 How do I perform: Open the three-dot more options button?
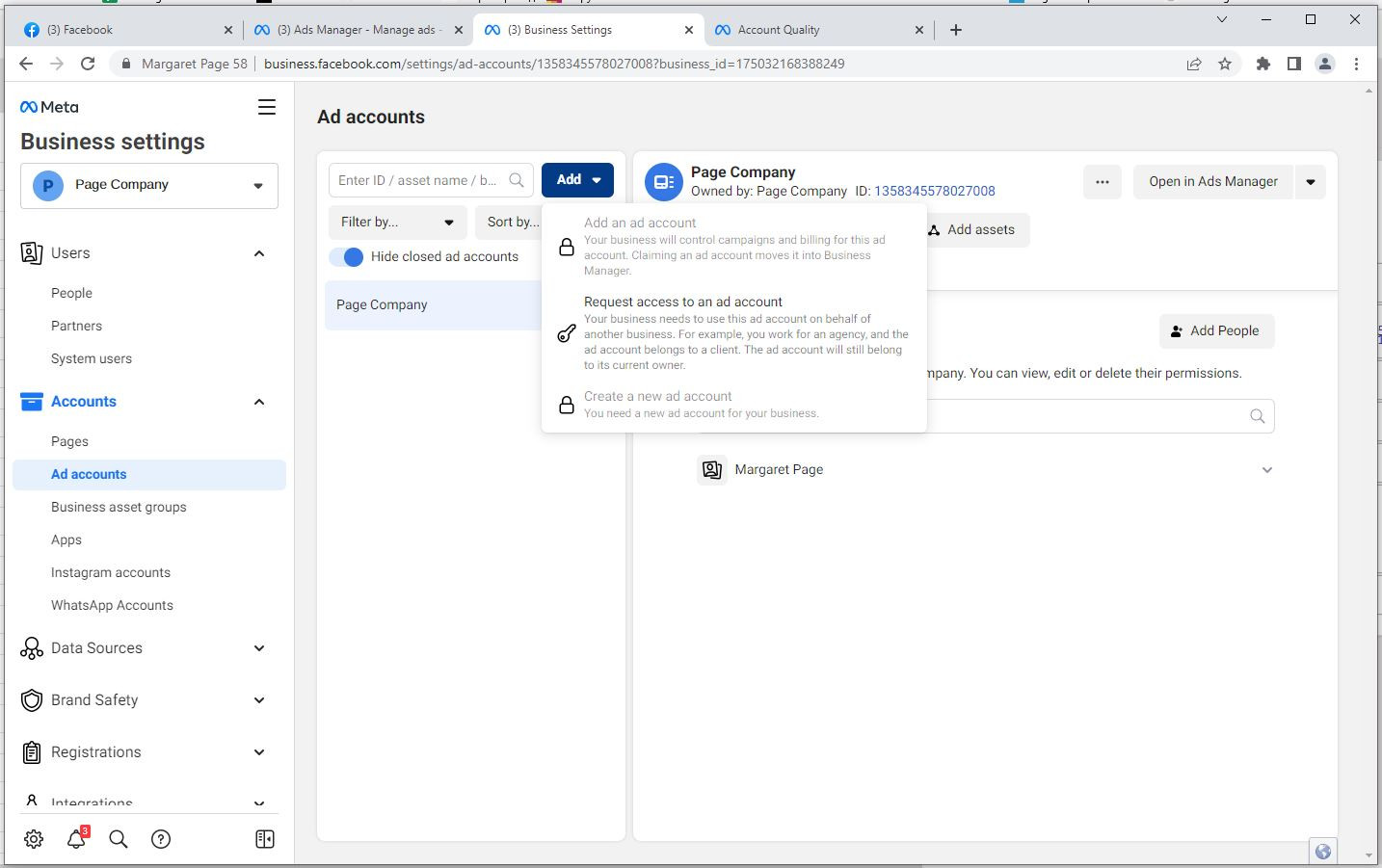coord(1103,182)
